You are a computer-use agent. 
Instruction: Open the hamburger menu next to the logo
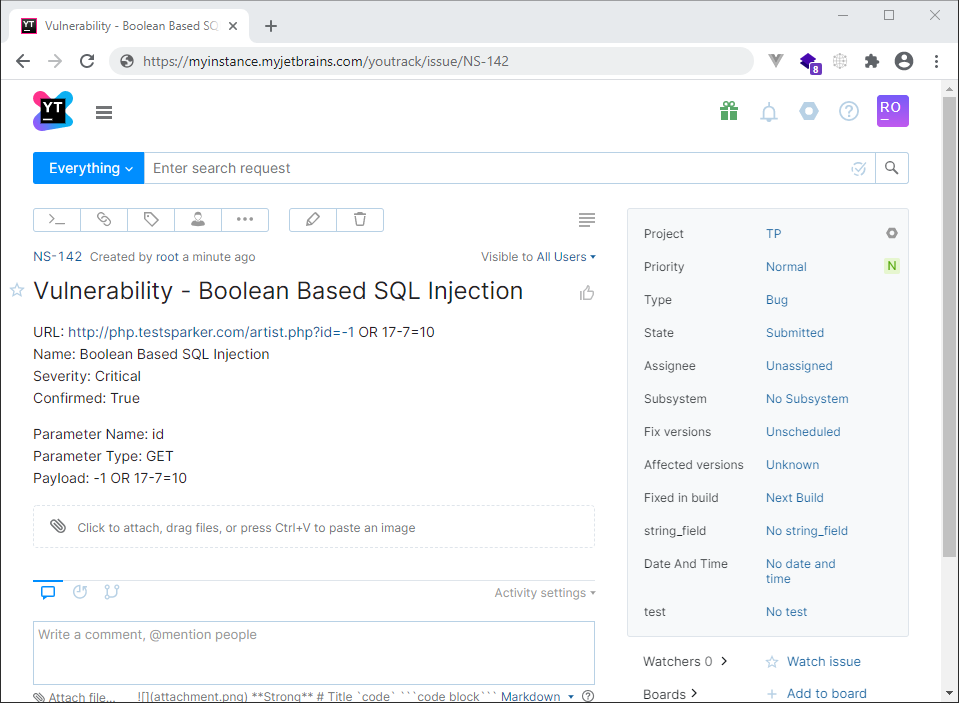pyautogui.click(x=104, y=112)
